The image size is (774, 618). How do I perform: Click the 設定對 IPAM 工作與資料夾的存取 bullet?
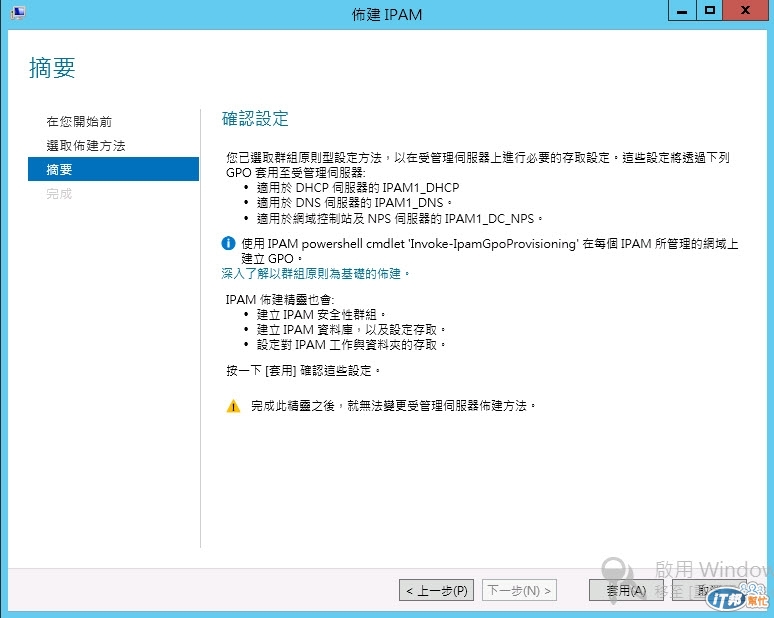click(351, 345)
